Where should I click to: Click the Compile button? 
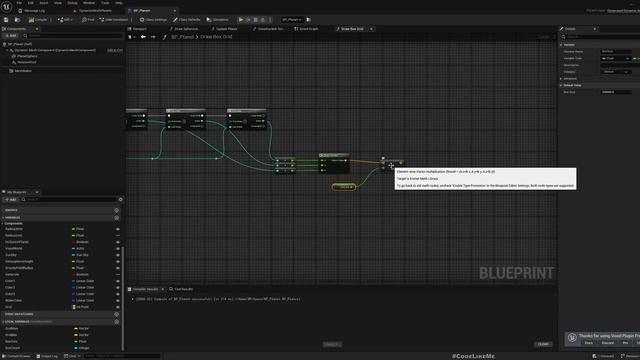tap(38, 20)
